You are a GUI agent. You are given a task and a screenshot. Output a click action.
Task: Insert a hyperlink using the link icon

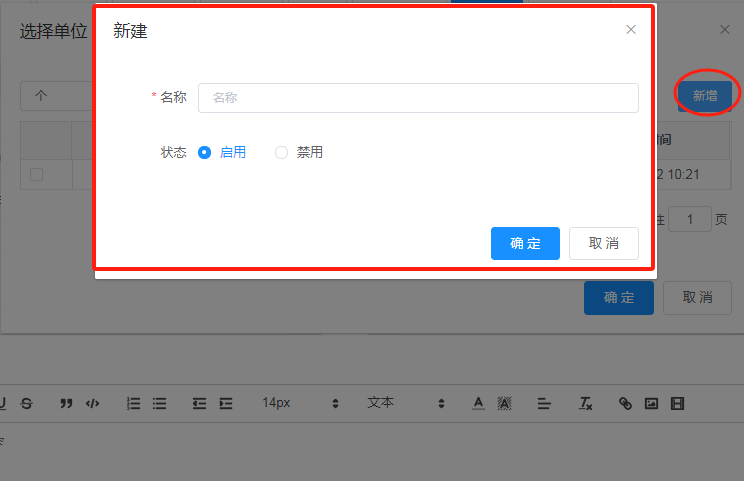[625, 403]
